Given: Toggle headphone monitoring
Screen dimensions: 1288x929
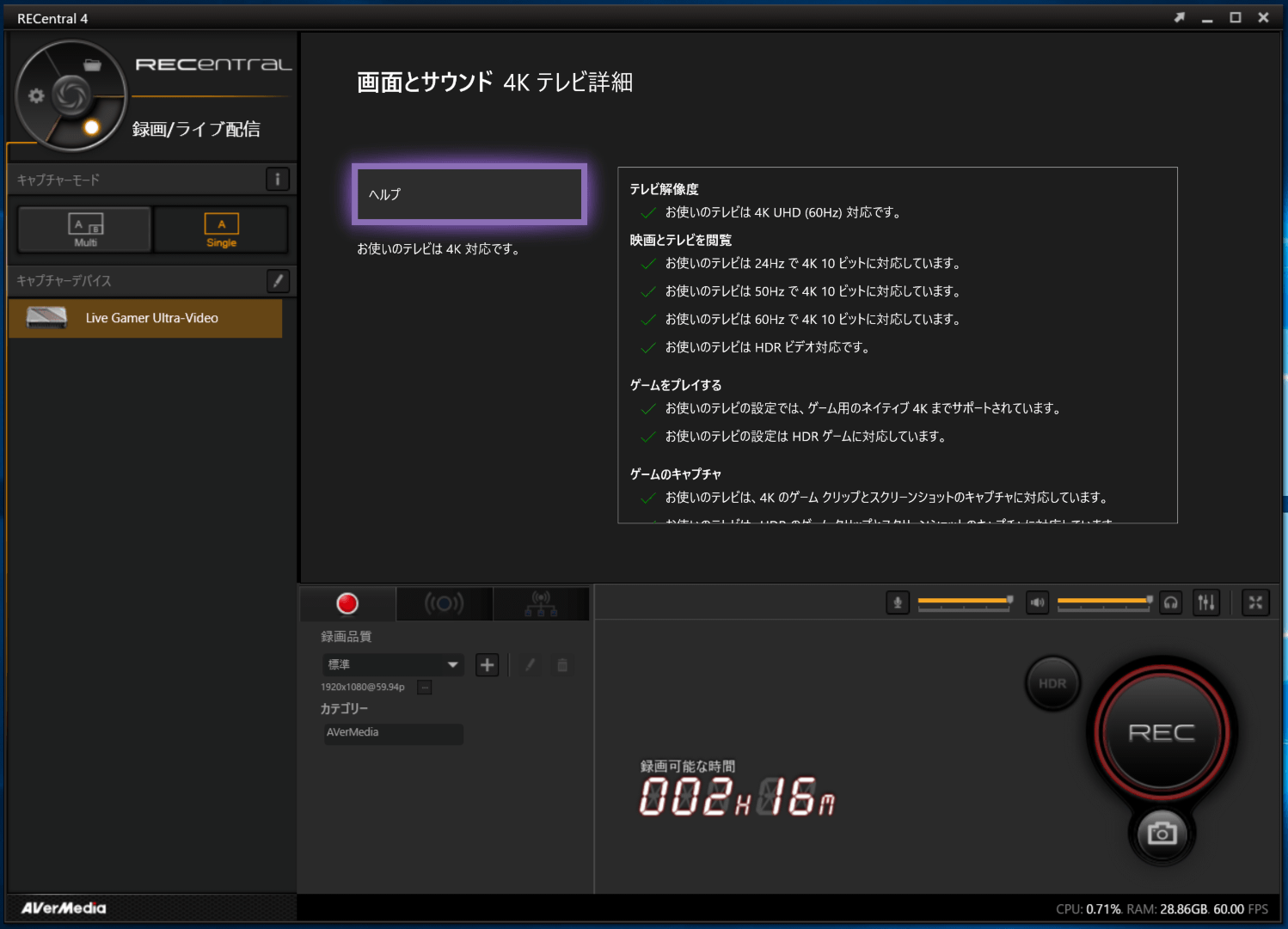Looking at the screenshot, I should [1170, 602].
